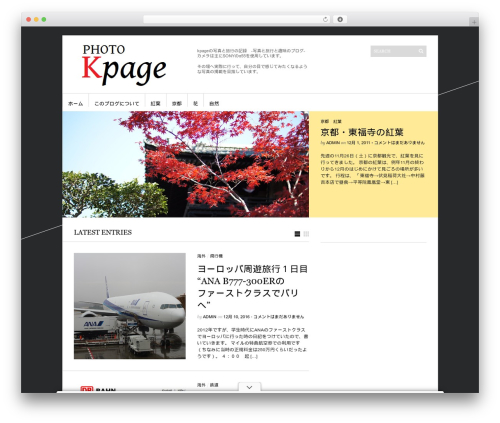
Task: Click the LATEST ENTRIES heading
Action: click(x=103, y=232)
